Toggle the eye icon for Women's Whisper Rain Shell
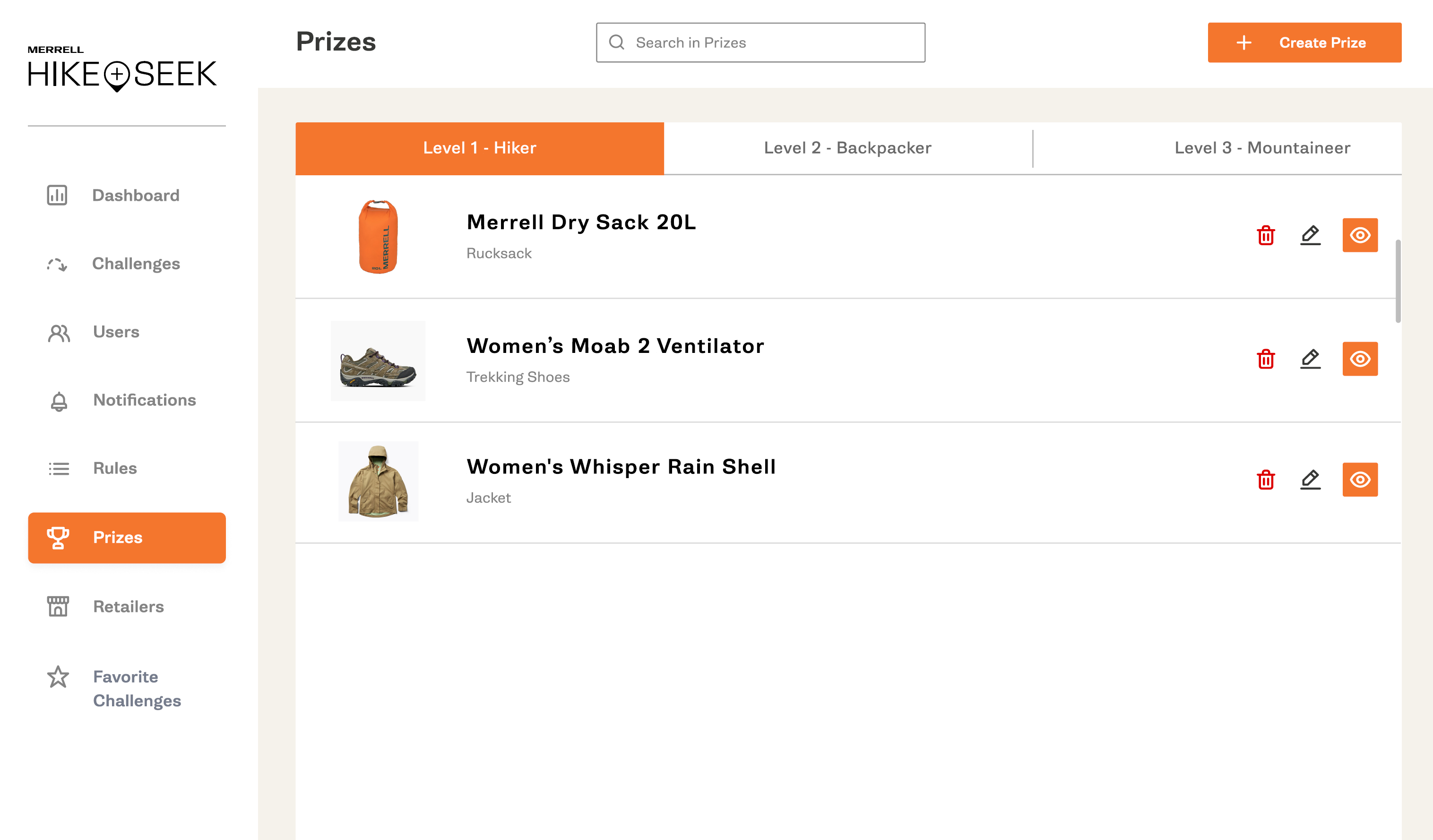 click(x=1360, y=480)
